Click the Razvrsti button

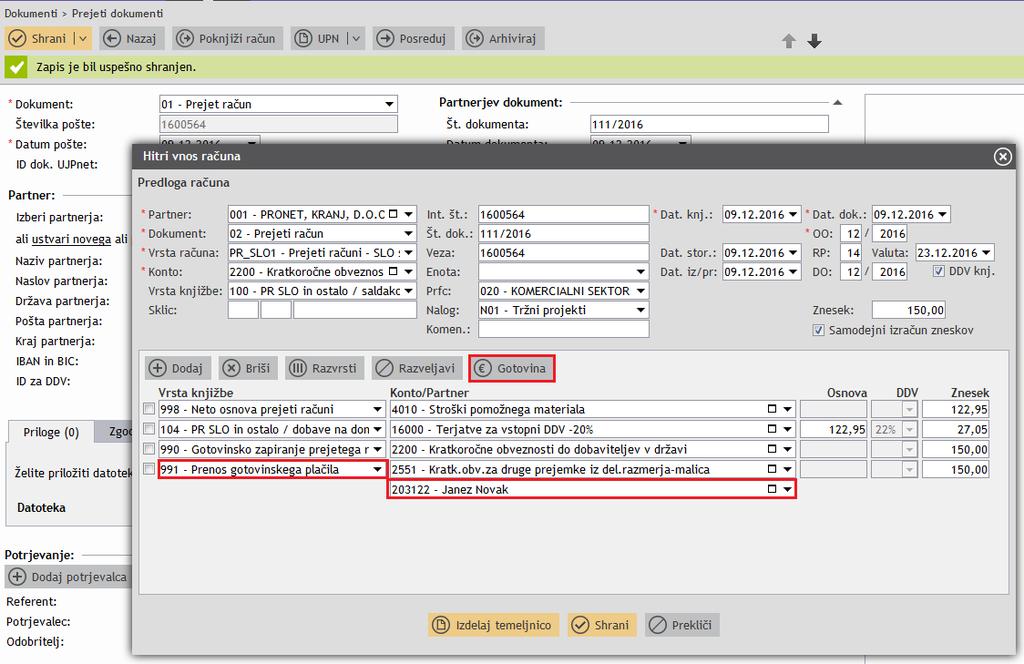coord(326,368)
